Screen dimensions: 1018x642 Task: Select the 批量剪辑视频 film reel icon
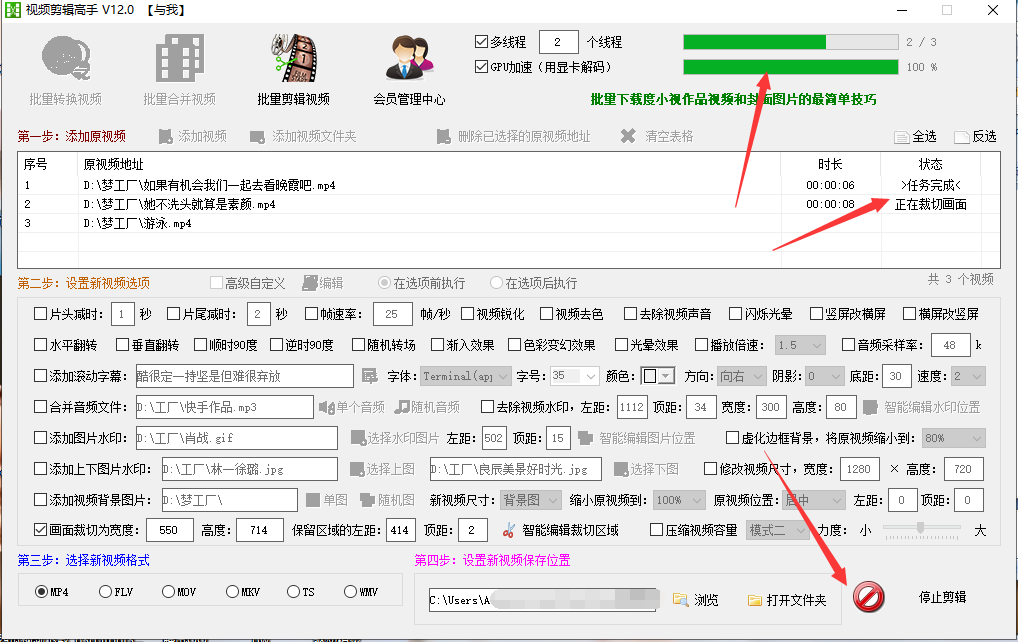(294, 58)
